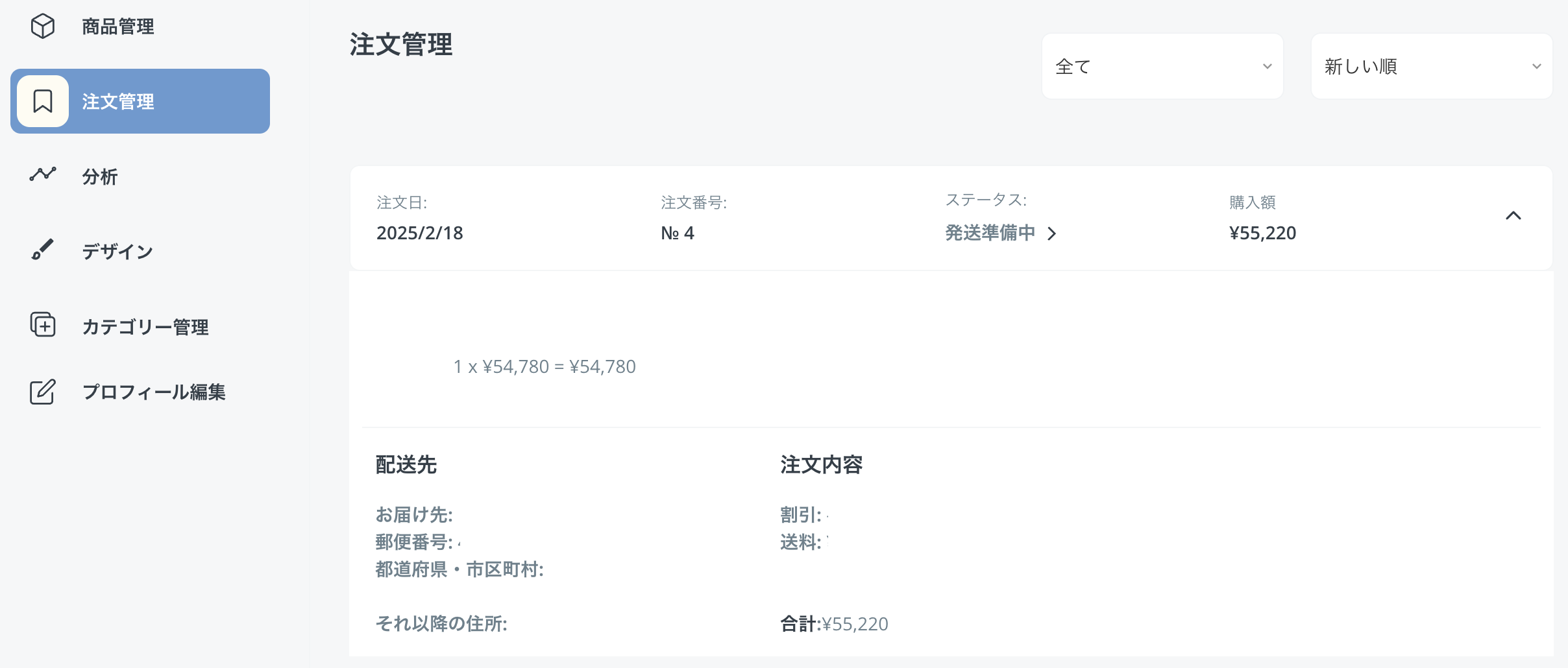1568x668 pixels.
Task: Click the カテゴリー管理 plus-square icon
Action: (x=43, y=324)
